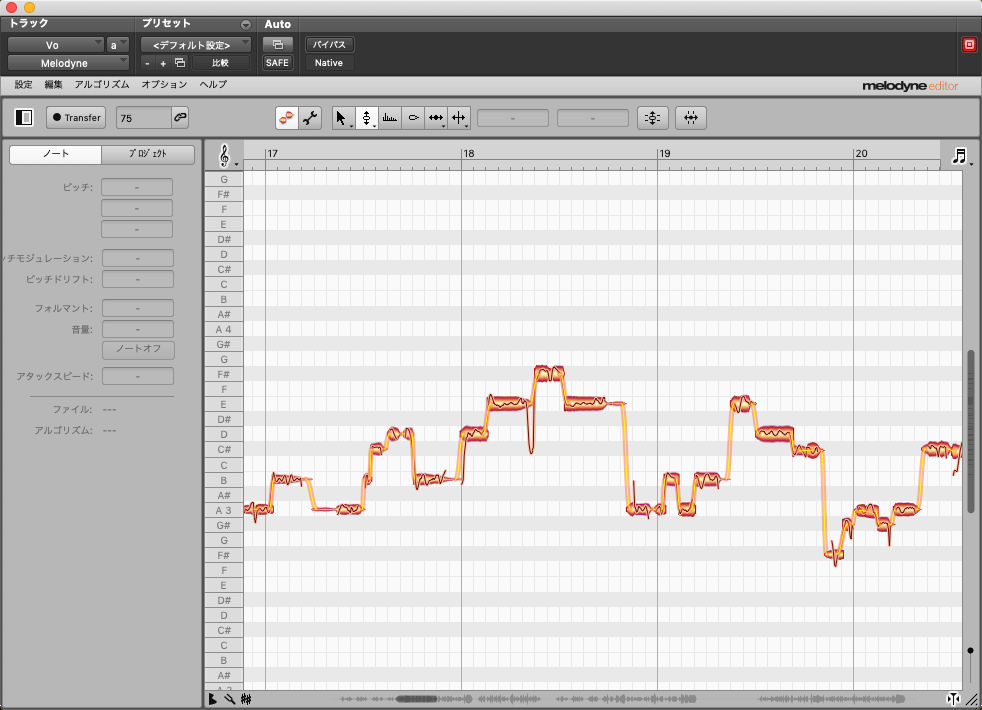Open the <デフォルト設定> preset dropdown
The width and height of the screenshot is (982, 710).
pyautogui.click(x=195, y=45)
